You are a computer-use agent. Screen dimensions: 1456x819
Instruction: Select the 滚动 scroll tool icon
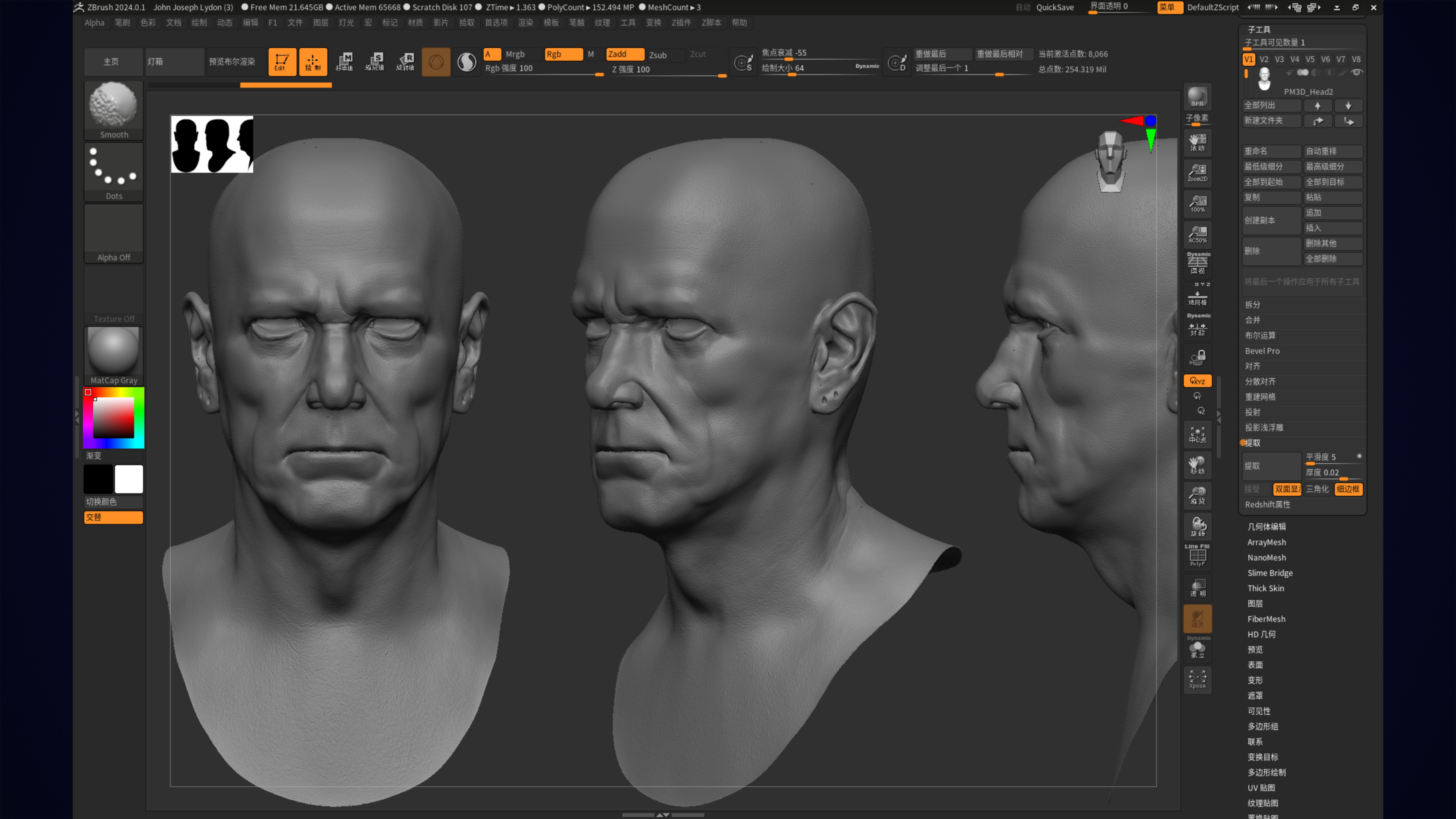coord(1197,142)
